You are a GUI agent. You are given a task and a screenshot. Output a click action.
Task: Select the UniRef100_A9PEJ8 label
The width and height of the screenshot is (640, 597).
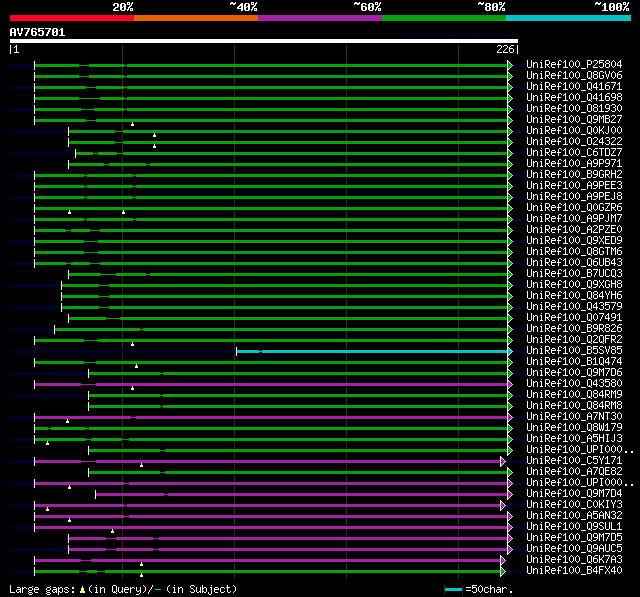pos(574,197)
